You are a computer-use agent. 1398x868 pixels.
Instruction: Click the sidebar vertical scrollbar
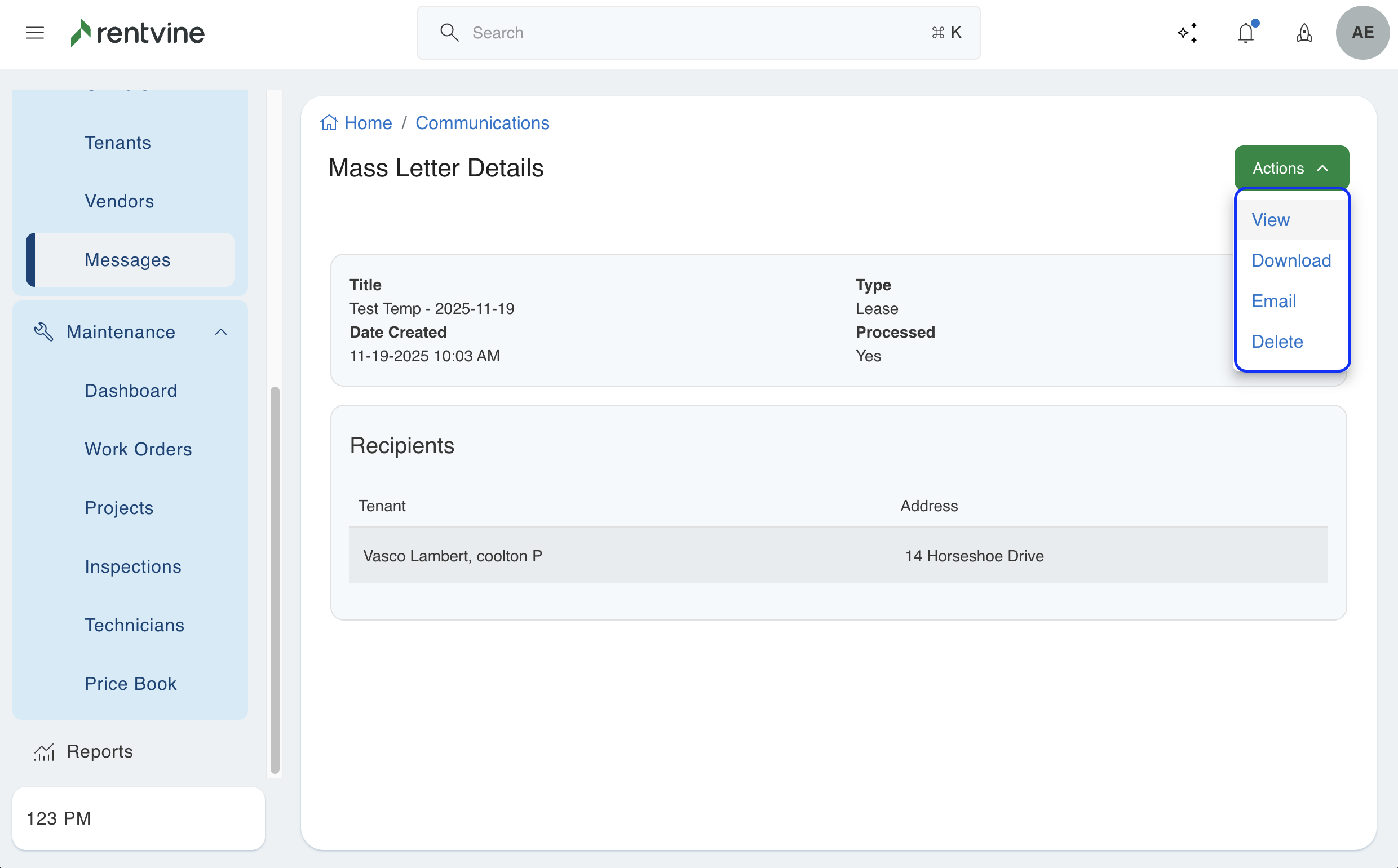click(275, 580)
